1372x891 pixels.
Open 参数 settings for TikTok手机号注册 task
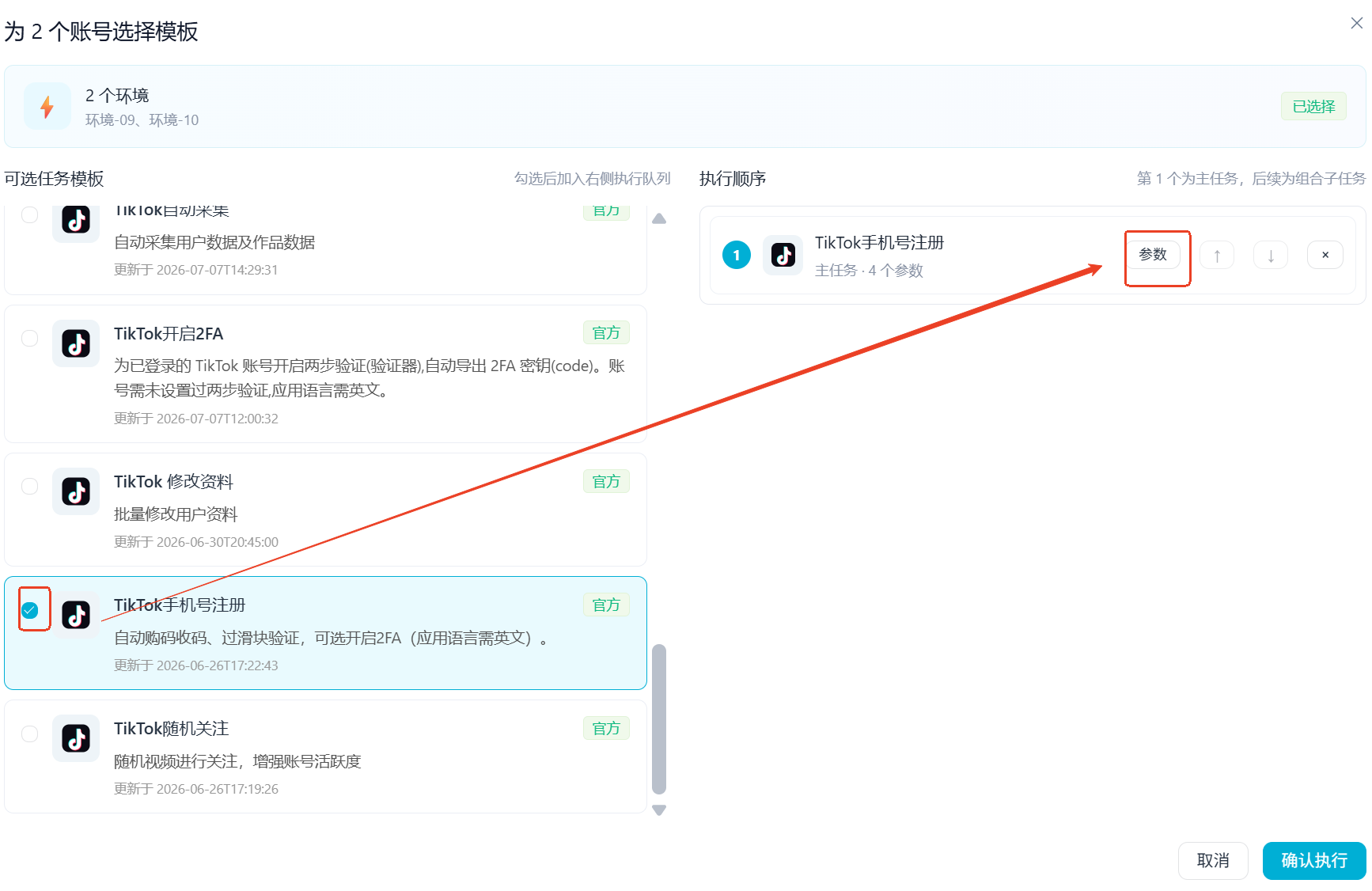click(1153, 255)
